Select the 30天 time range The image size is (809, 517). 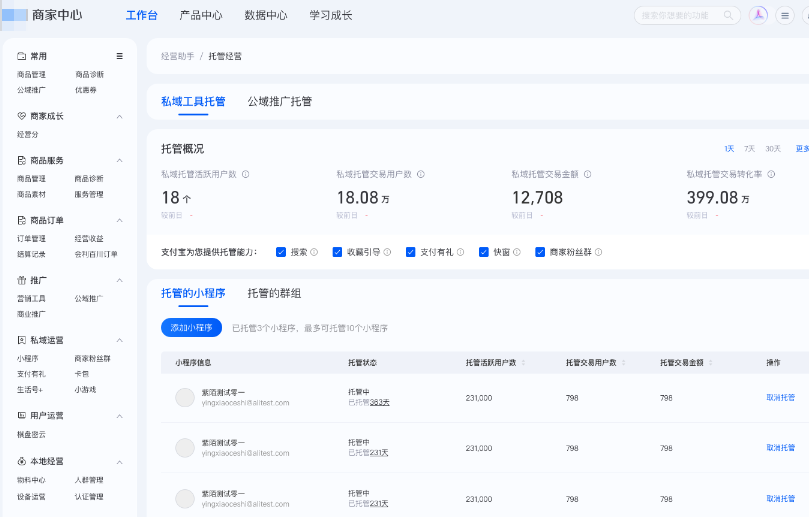(773, 149)
